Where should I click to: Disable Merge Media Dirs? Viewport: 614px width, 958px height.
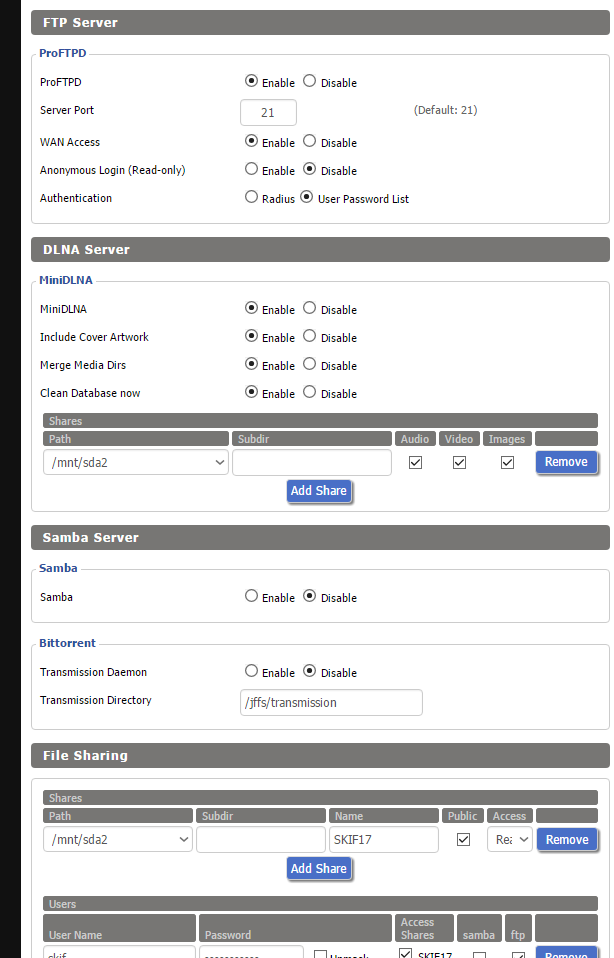(309, 365)
